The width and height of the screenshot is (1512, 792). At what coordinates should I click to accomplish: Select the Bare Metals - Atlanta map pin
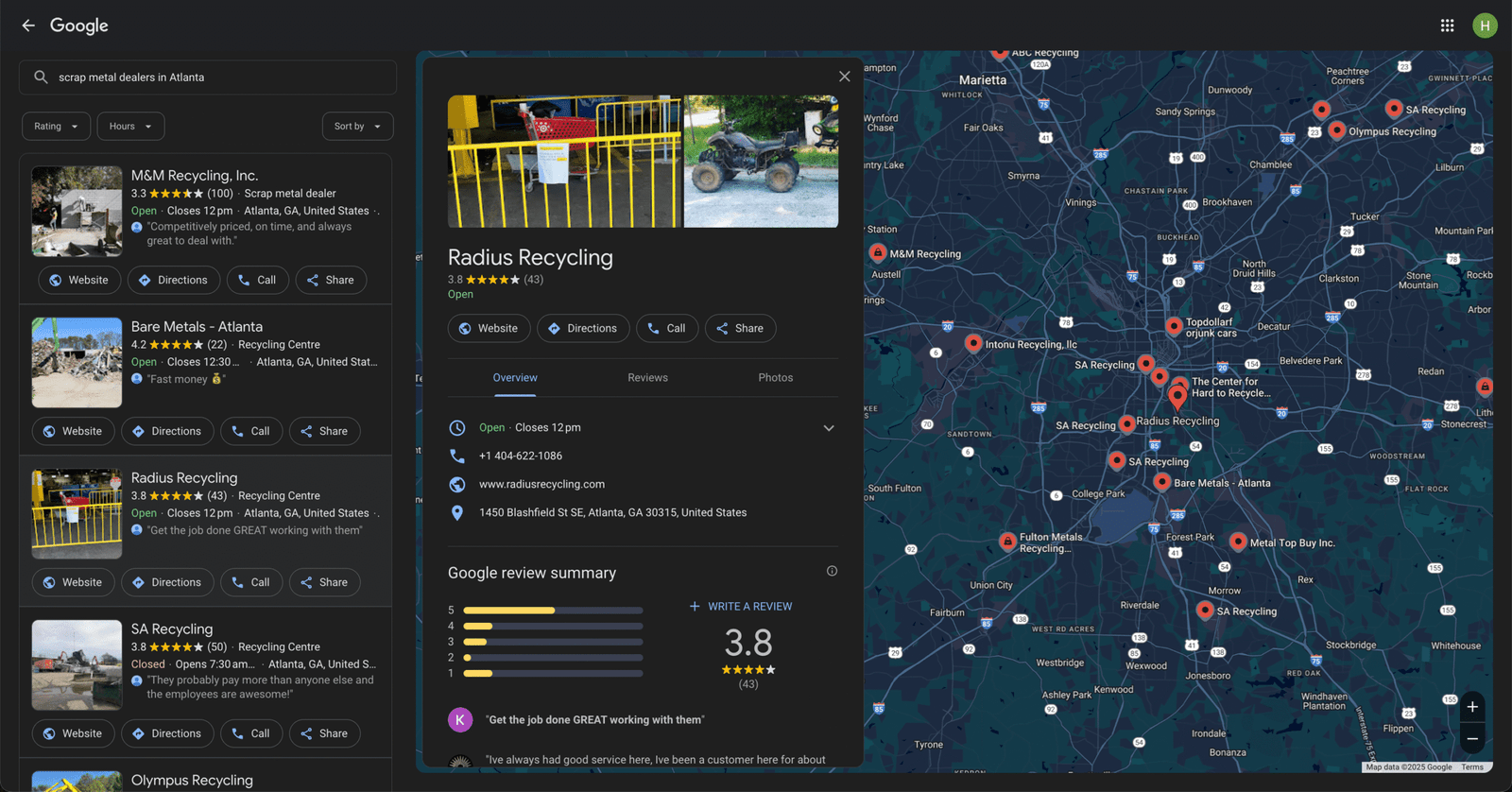click(x=1162, y=482)
